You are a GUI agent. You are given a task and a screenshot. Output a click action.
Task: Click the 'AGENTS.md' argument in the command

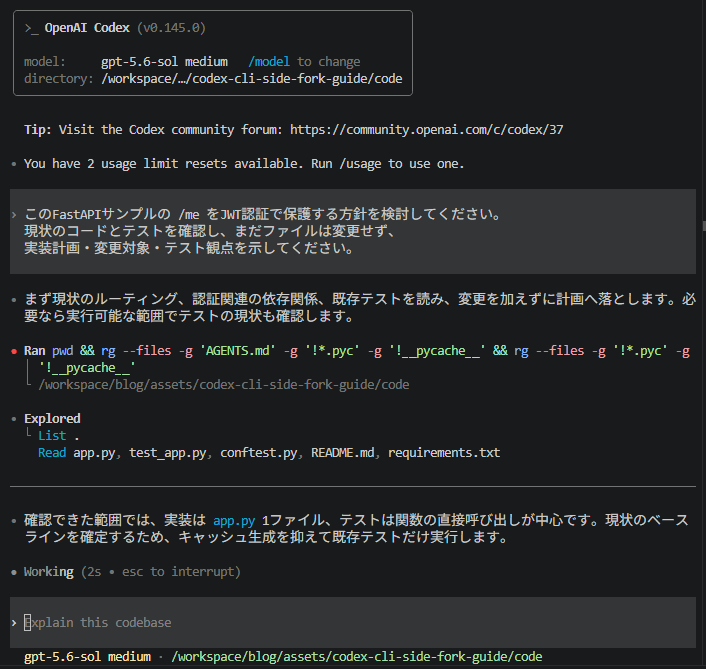[x=237, y=351]
